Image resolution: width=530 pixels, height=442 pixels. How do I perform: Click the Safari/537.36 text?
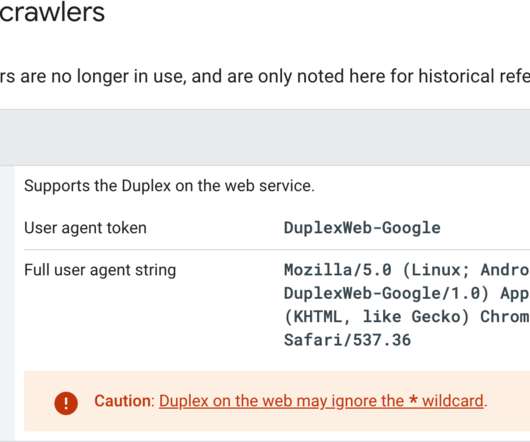[x=347, y=340]
